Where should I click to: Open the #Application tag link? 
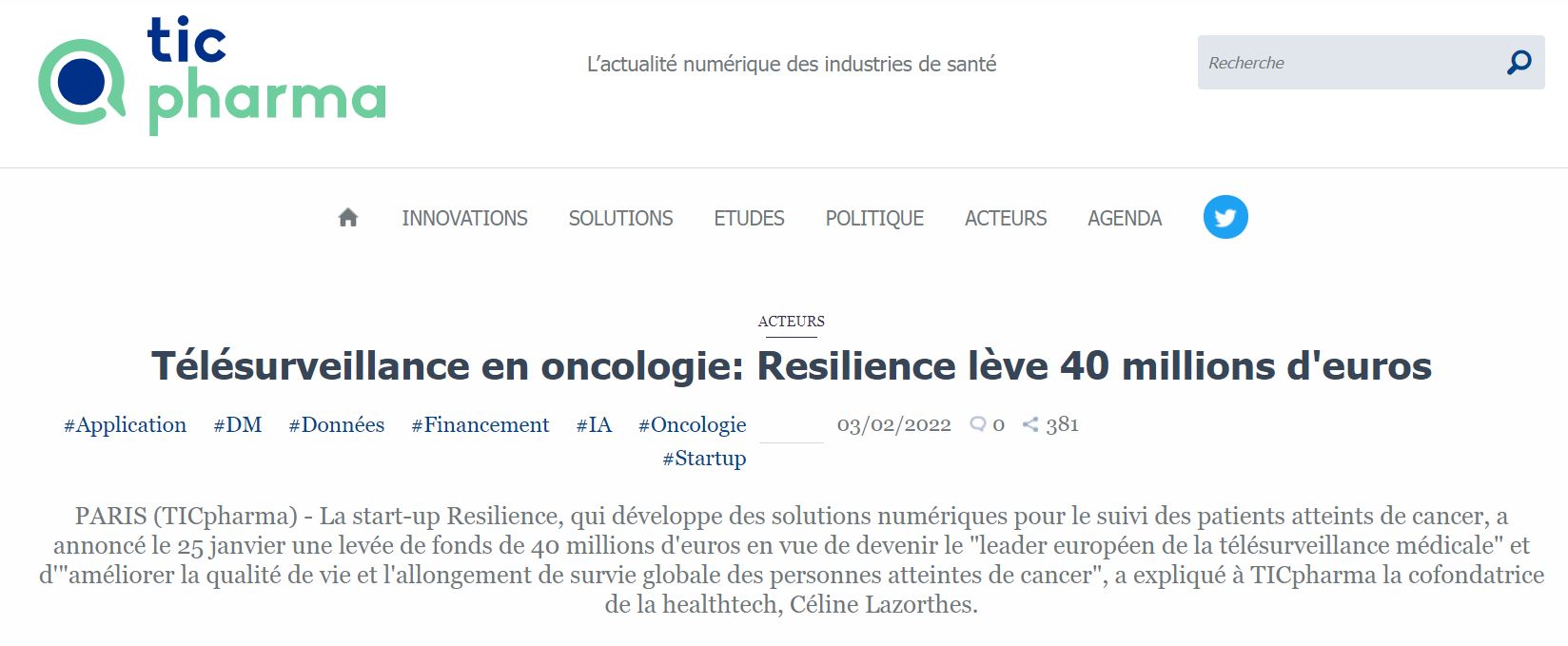[125, 424]
